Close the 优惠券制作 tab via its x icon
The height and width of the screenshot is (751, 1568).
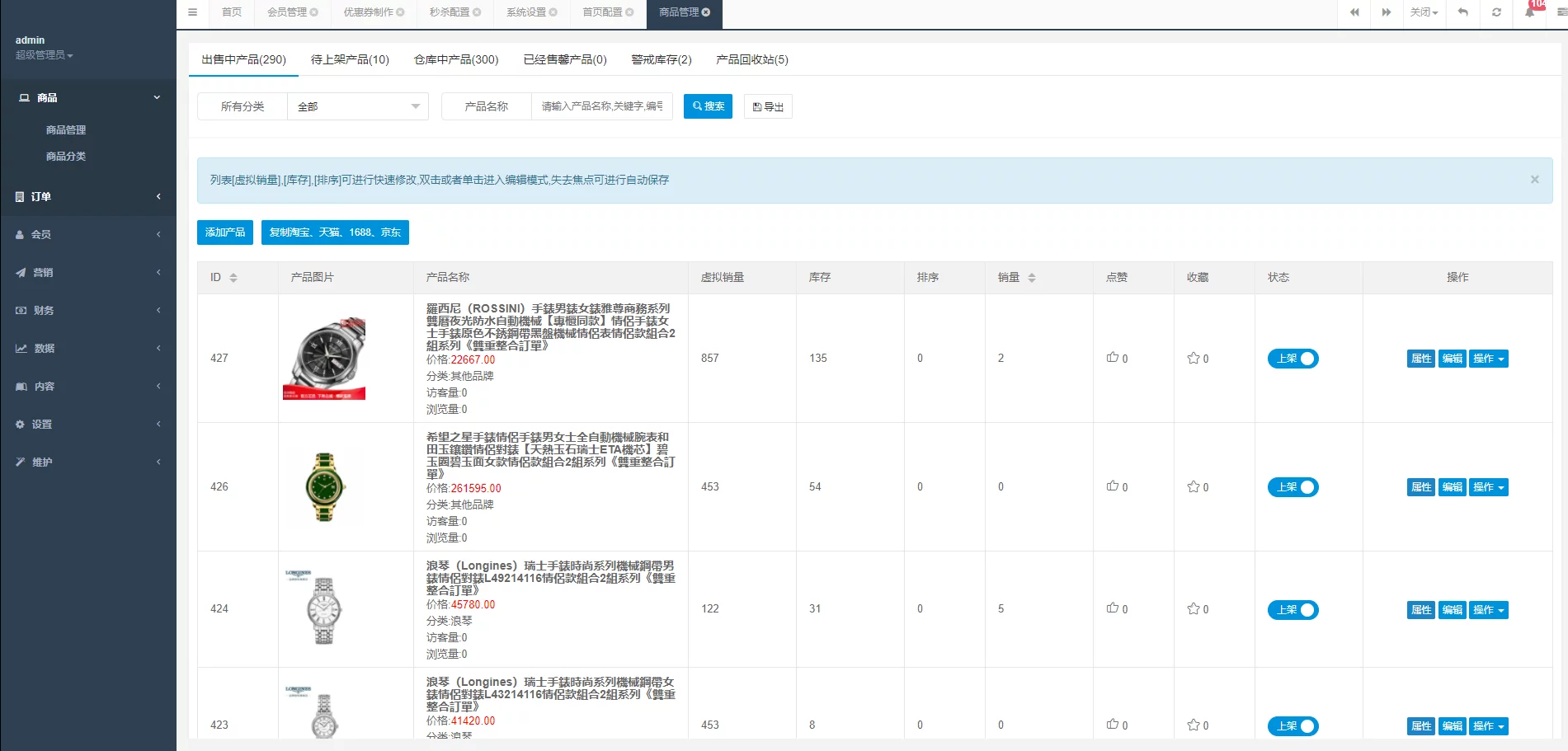[x=401, y=12]
